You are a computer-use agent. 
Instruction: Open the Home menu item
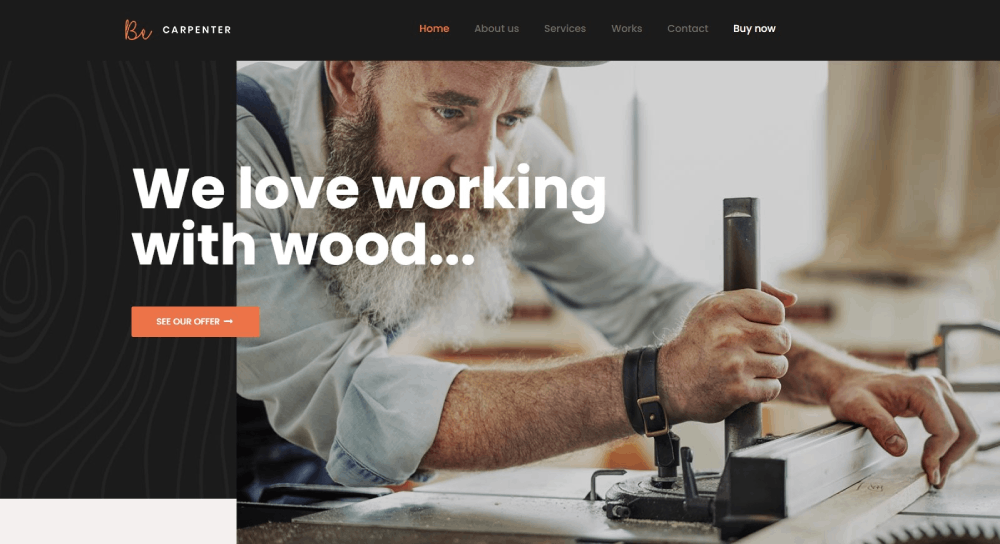click(x=434, y=29)
